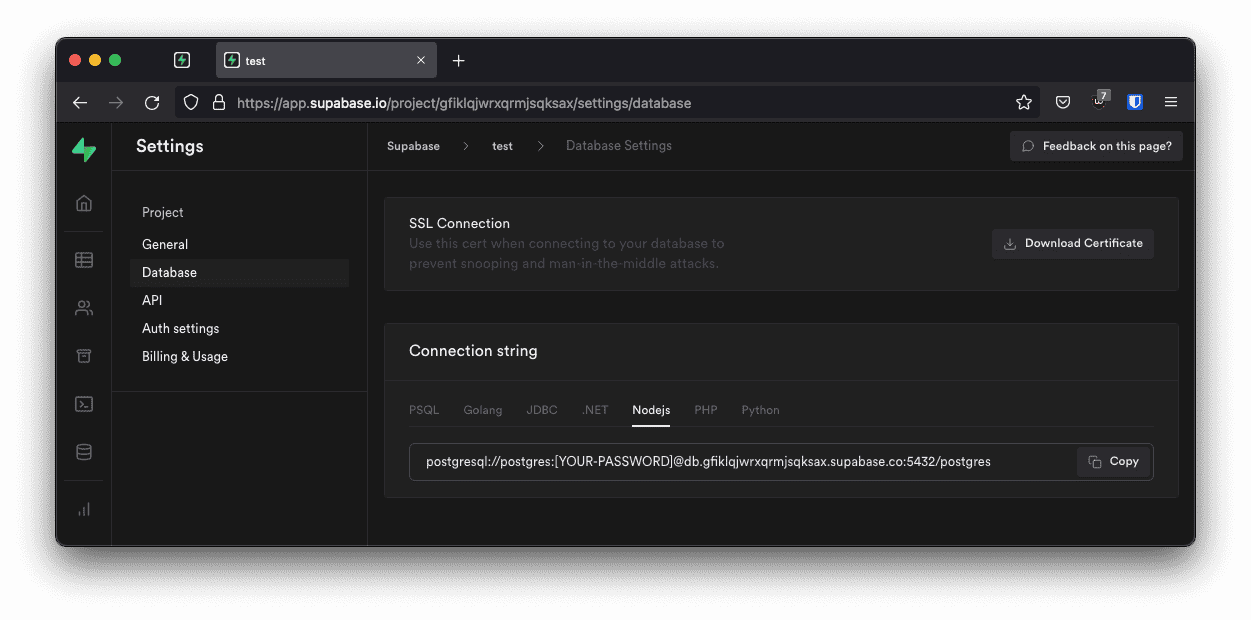Open the Table editor icon
Image resolution: width=1251 pixels, height=620 pixels.
pyautogui.click(x=84, y=260)
